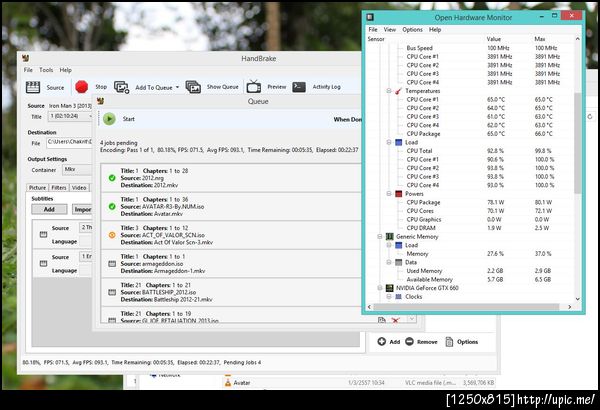Viewport: 600px width, 410px height.
Task: Click the HandBrake Source clapperboard icon
Action: tap(33, 87)
